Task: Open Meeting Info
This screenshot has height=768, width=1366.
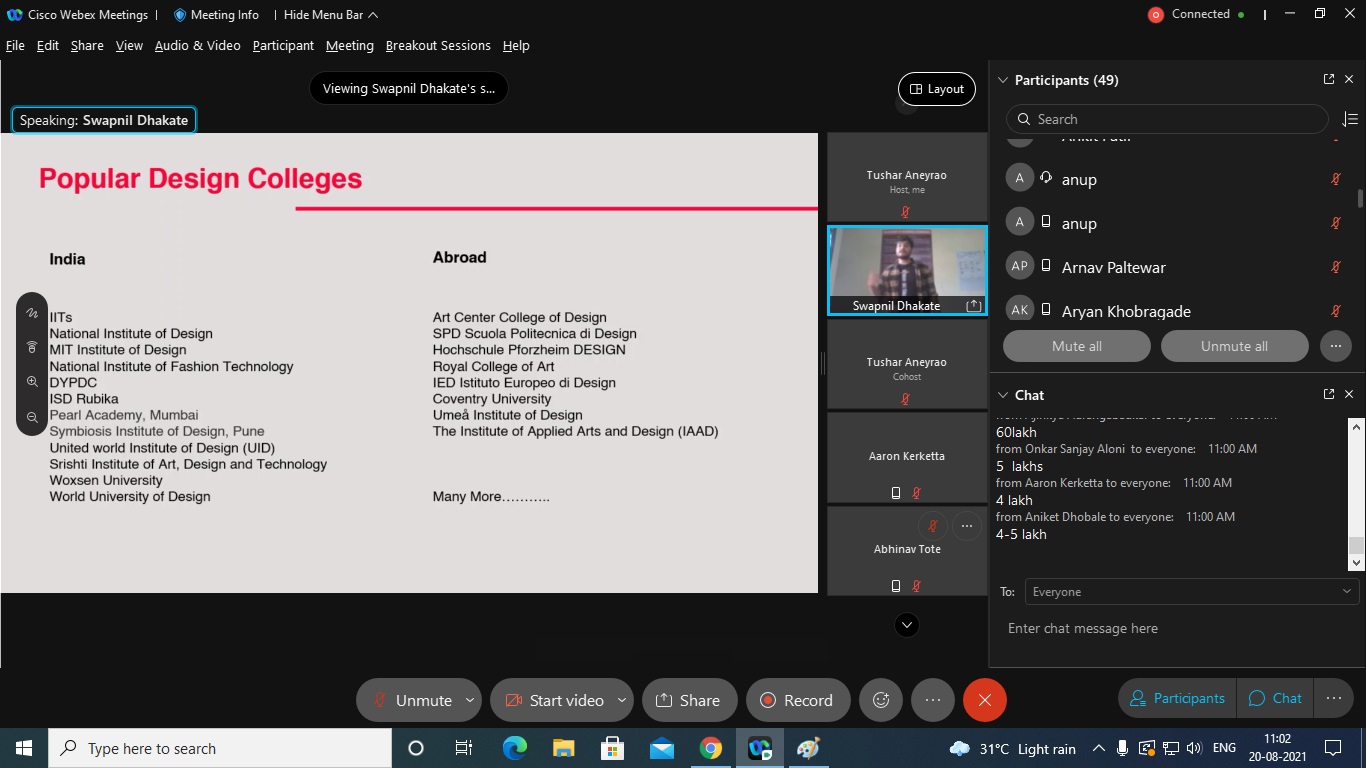Action: pos(216,15)
